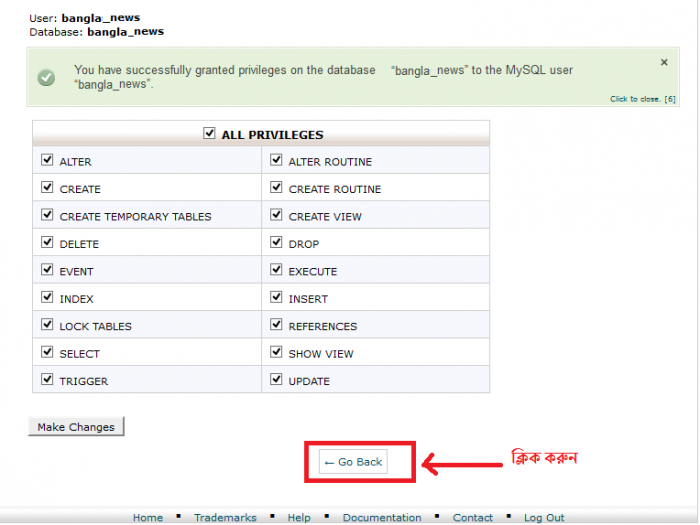Toggle the SELECT privilege checkbox
The height and width of the screenshot is (525, 700).
point(47,352)
